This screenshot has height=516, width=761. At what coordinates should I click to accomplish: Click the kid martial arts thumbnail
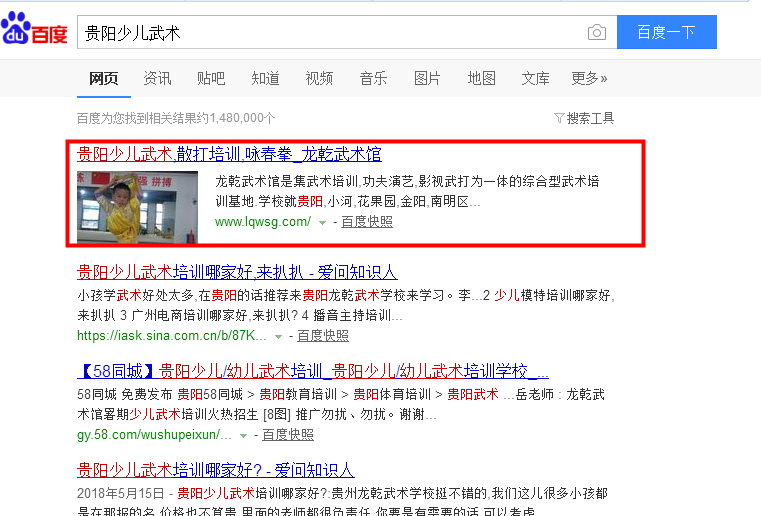click(137, 207)
